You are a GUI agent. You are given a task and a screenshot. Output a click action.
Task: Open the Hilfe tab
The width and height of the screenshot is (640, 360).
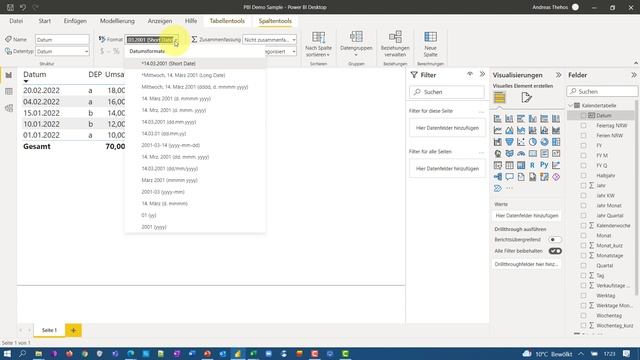point(191,21)
